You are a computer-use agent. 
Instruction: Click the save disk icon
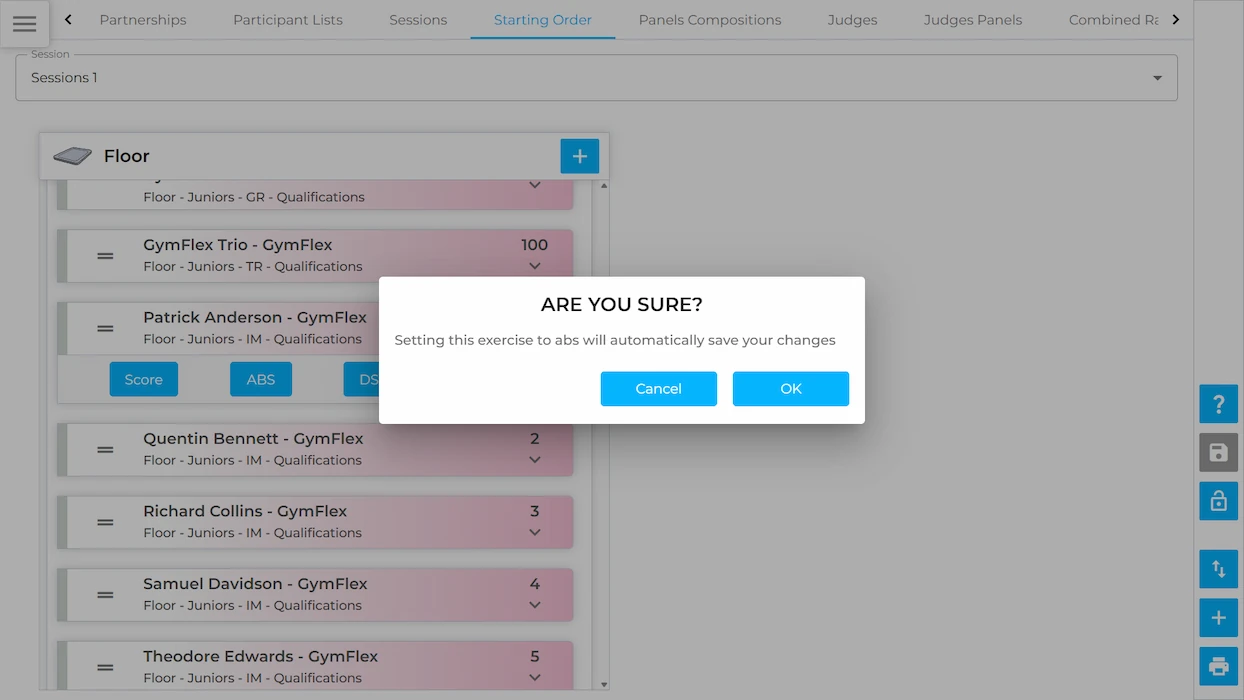1218,453
